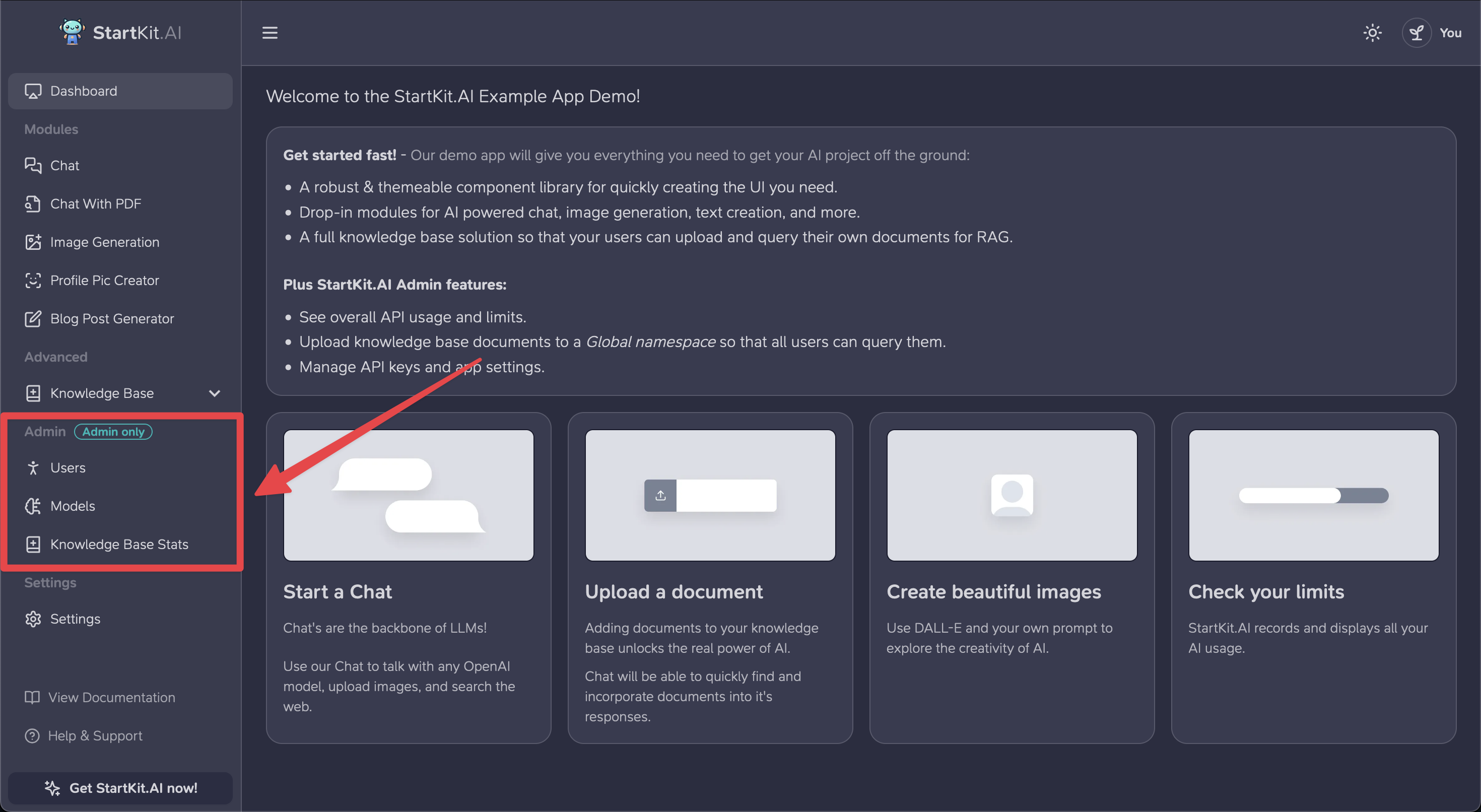Click the Blog Post Generator pencil icon
The height and width of the screenshot is (812, 1481).
point(33,318)
